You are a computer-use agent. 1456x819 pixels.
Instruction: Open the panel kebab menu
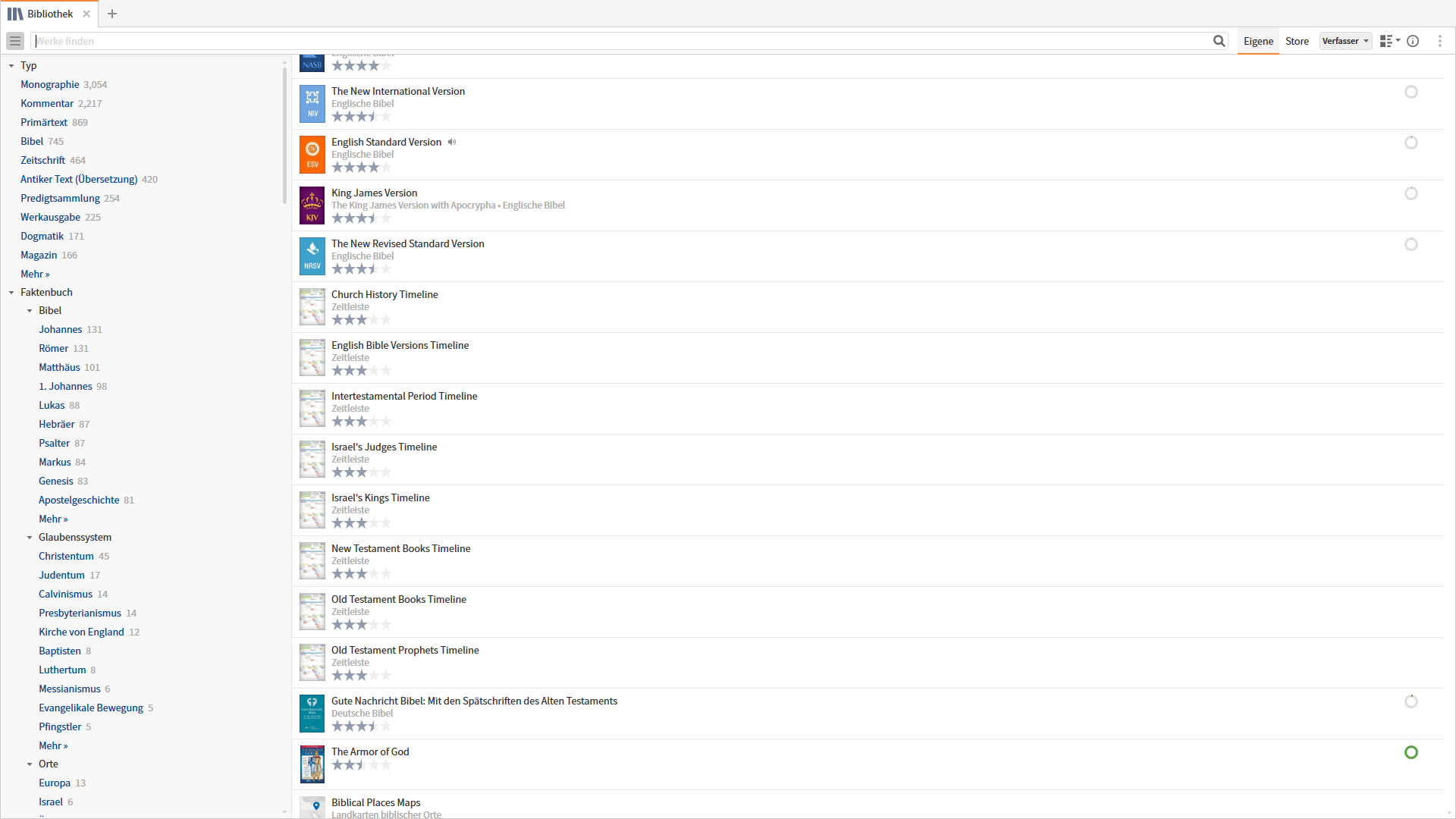tap(1439, 41)
